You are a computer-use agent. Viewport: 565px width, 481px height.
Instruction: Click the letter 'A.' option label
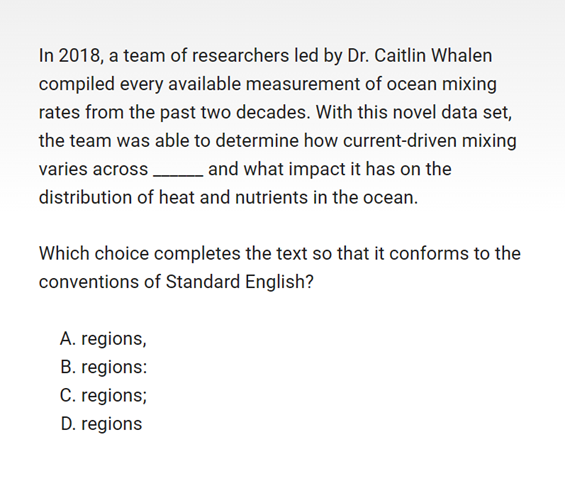coord(68,339)
